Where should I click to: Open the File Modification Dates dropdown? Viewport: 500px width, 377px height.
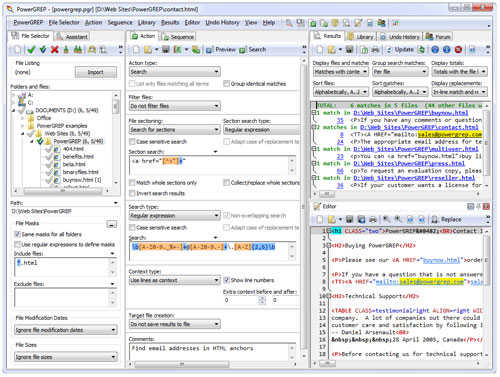(x=66, y=330)
